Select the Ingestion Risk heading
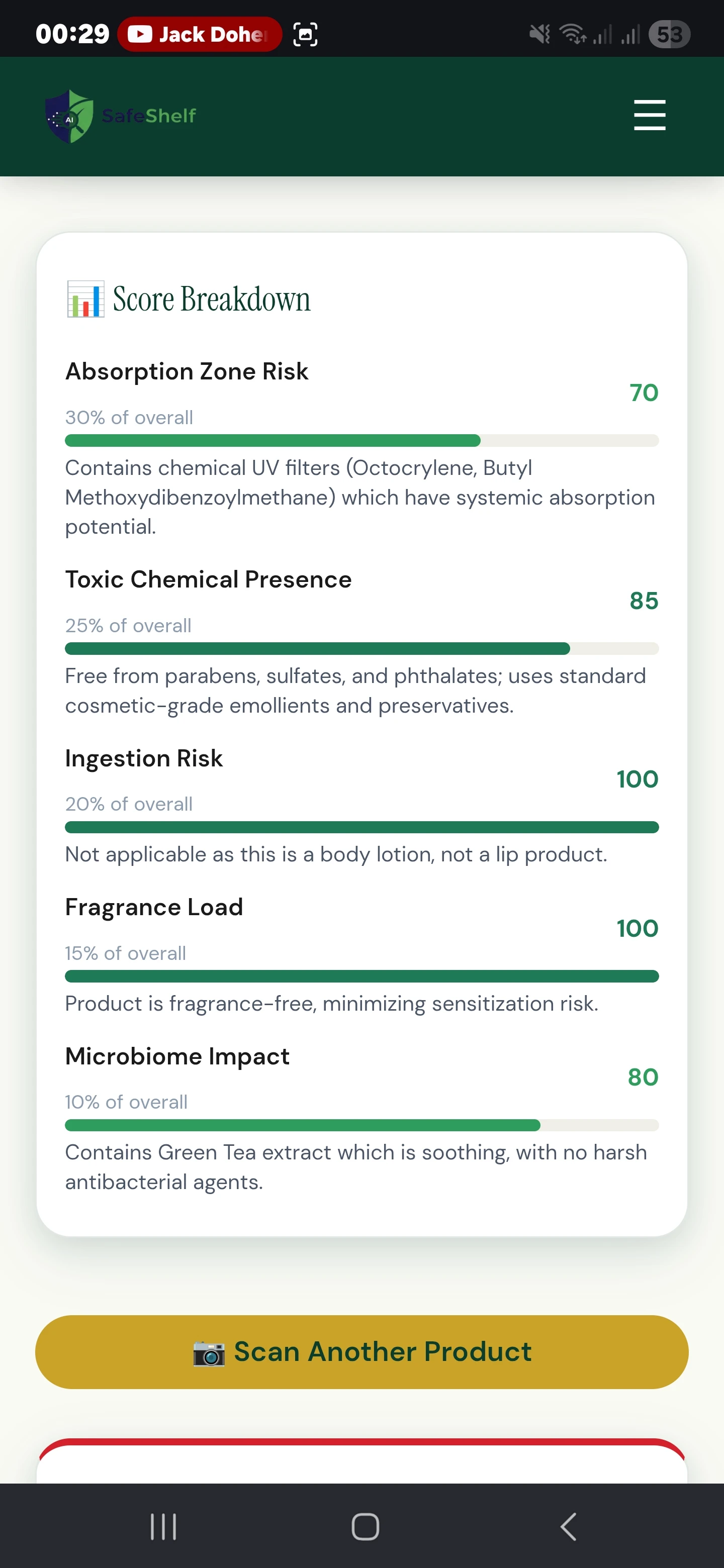724x1568 pixels. pyautogui.click(x=144, y=758)
